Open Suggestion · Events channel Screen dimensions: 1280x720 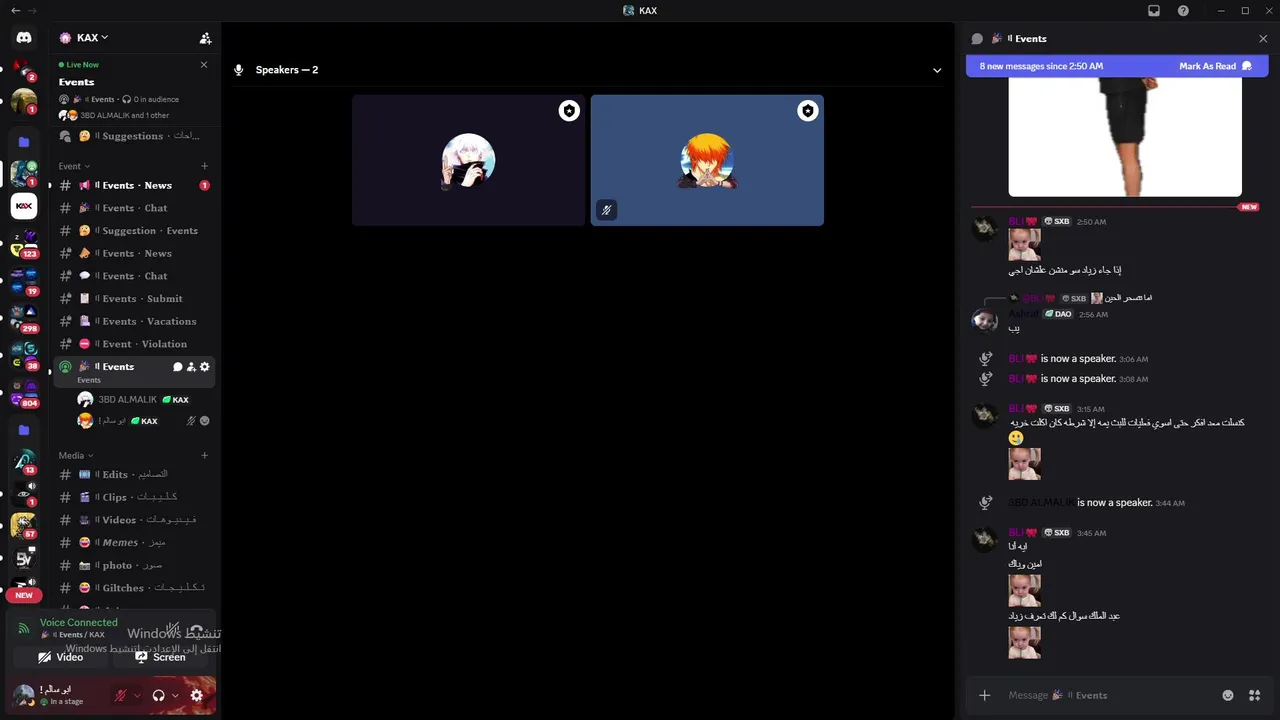(134, 231)
